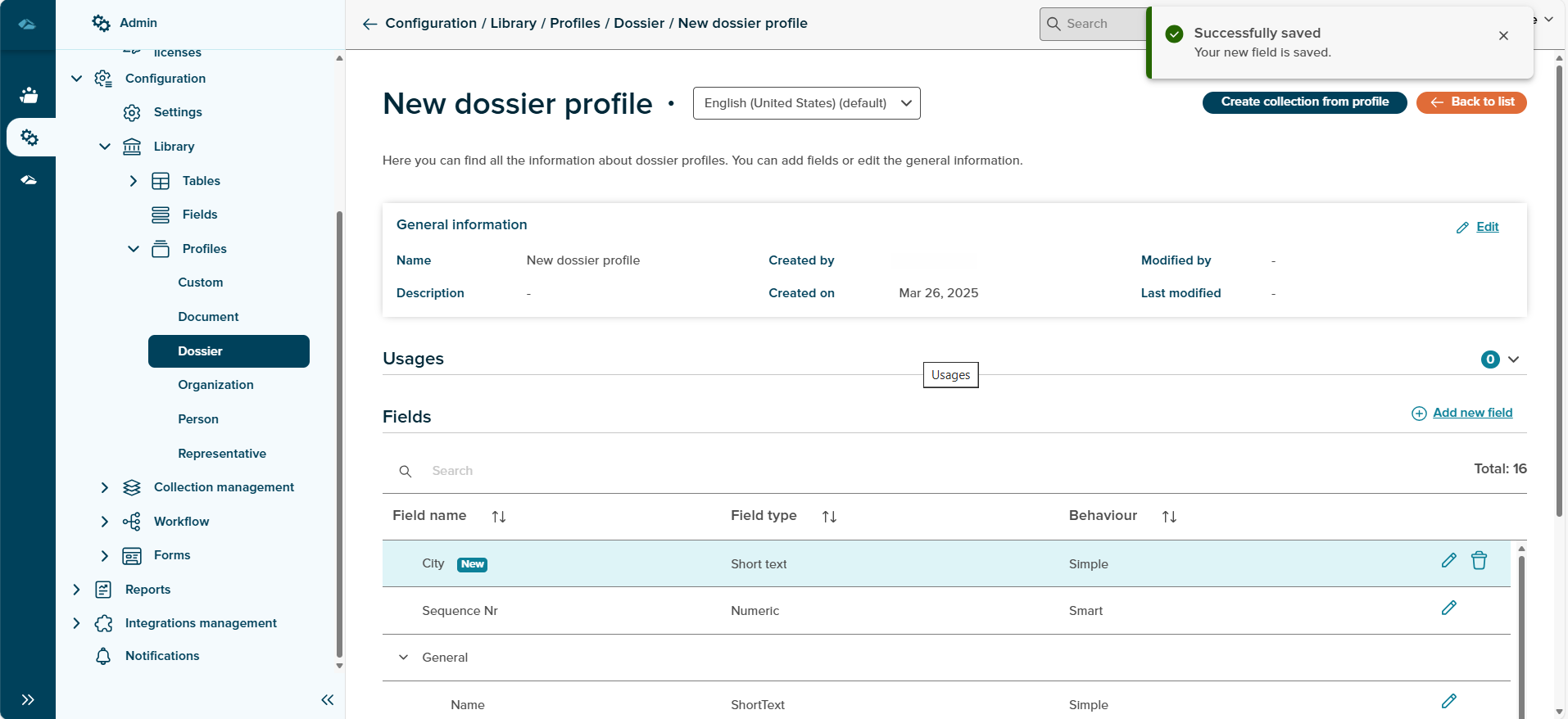The width and height of the screenshot is (1568, 719).
Task: Expand the Reports chevron
Action: (x=77, y=590)
